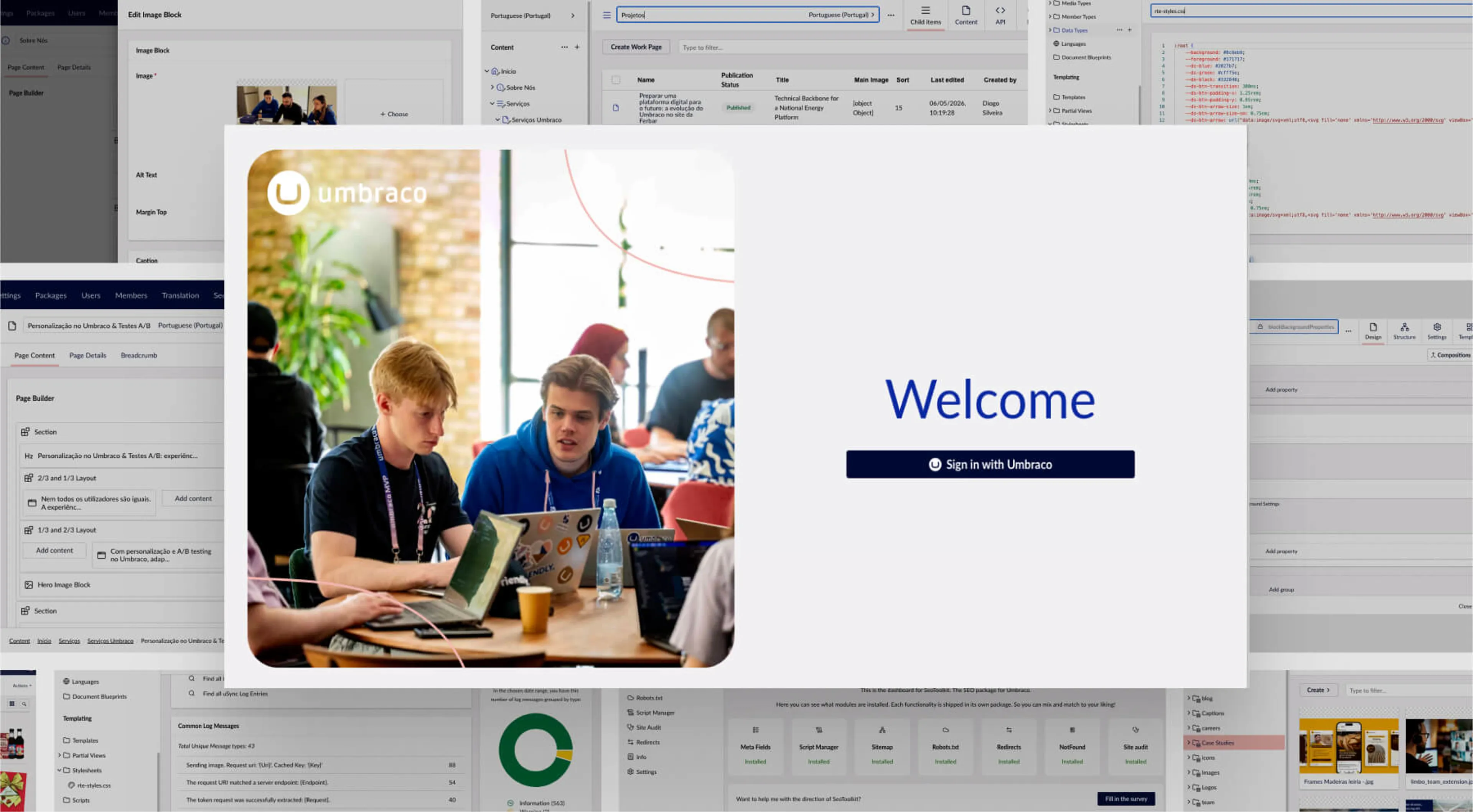Collapse the Serviços tree node
Viewport: 1473px width, 812px height.
(x=492, y=104)
